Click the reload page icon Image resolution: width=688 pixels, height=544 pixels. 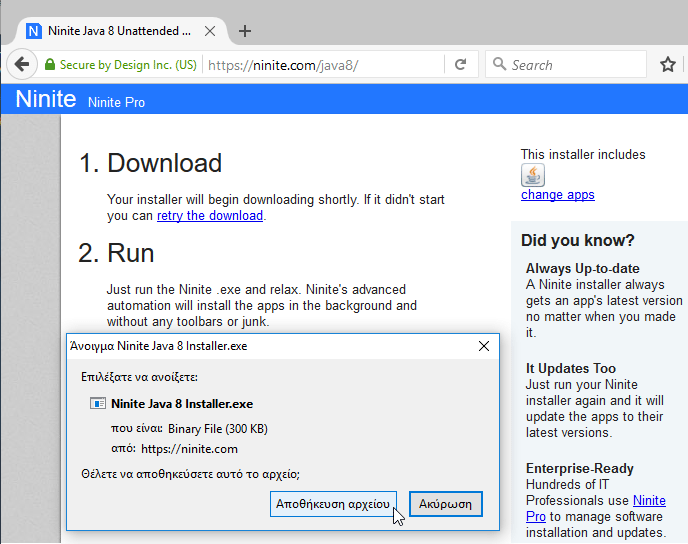click(460, 65)
